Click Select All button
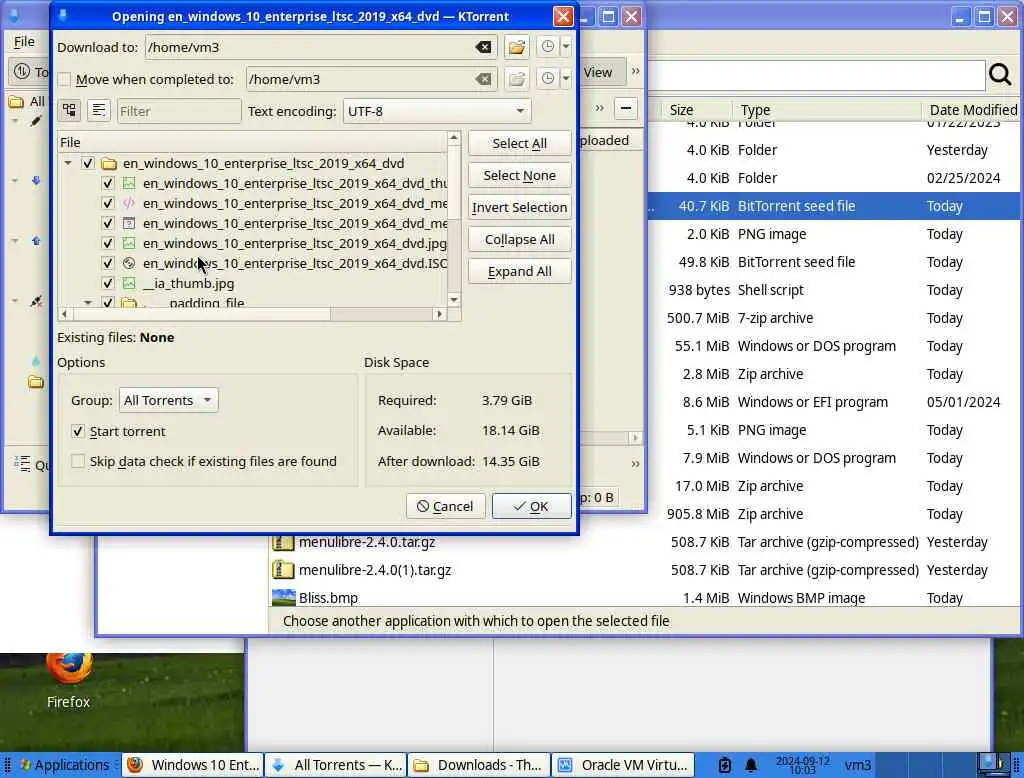Screen dimensions: 1024x778 520,144
